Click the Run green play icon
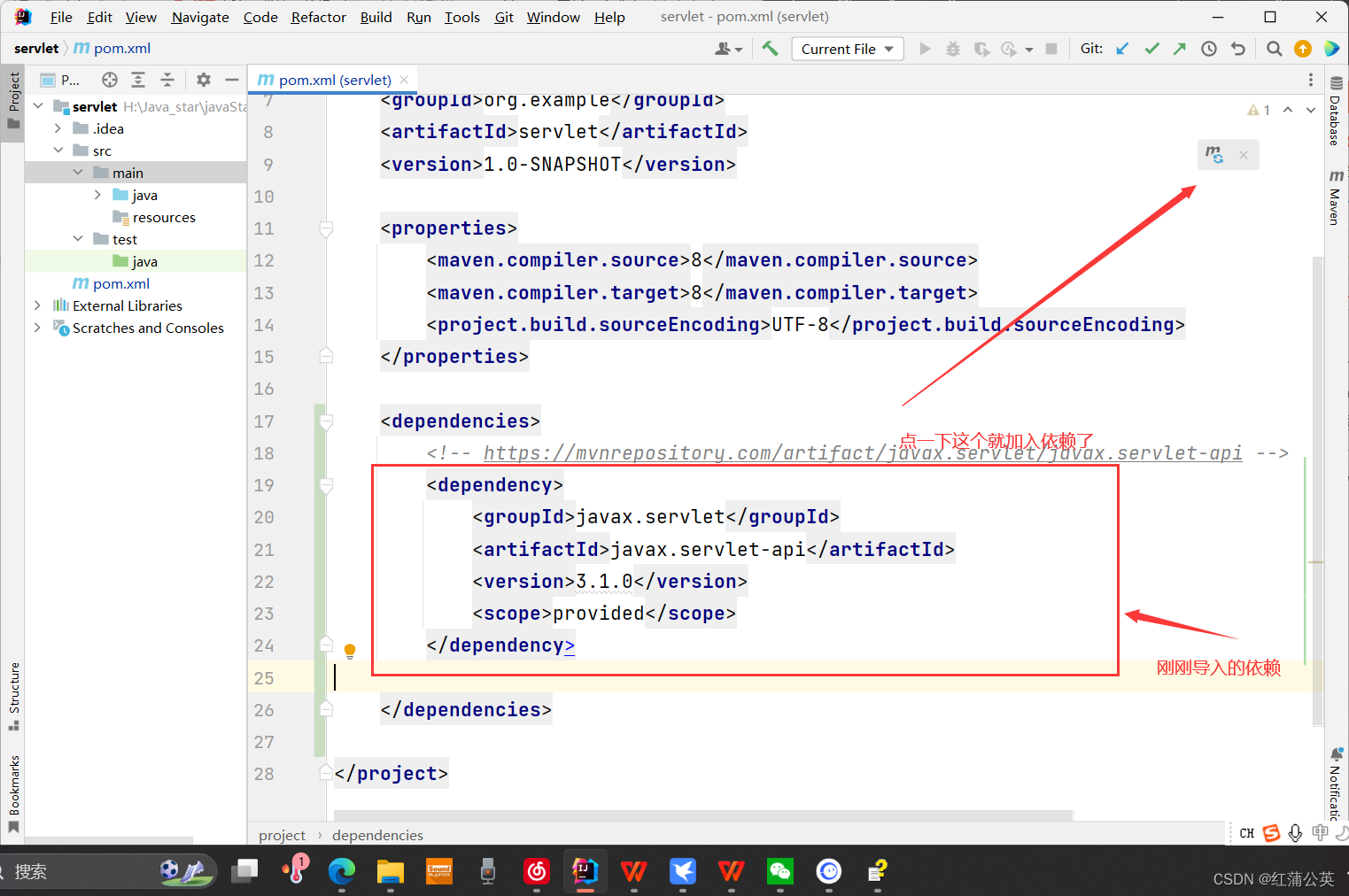Screen dimensions: 1349x896 926,49
